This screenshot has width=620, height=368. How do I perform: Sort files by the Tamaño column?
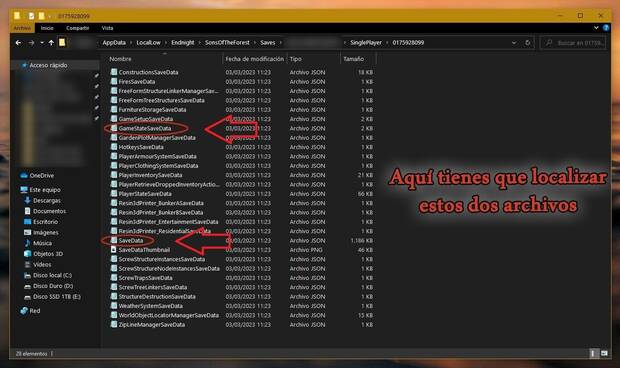pos(353,59)
